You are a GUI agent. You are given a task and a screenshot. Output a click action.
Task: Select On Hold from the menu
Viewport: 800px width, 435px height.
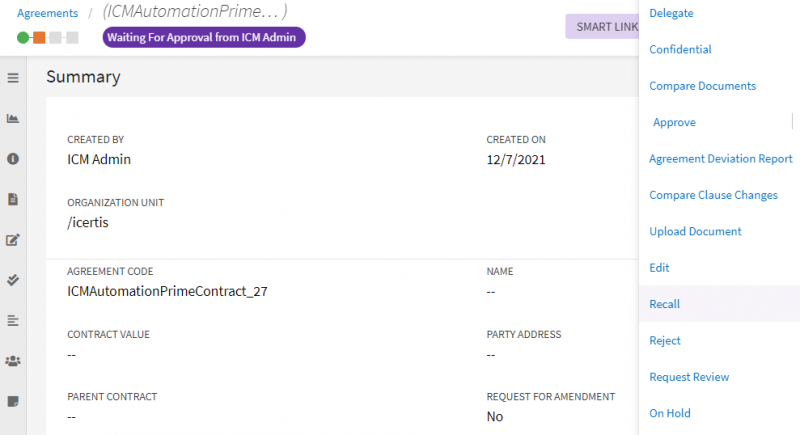(669, 413)
